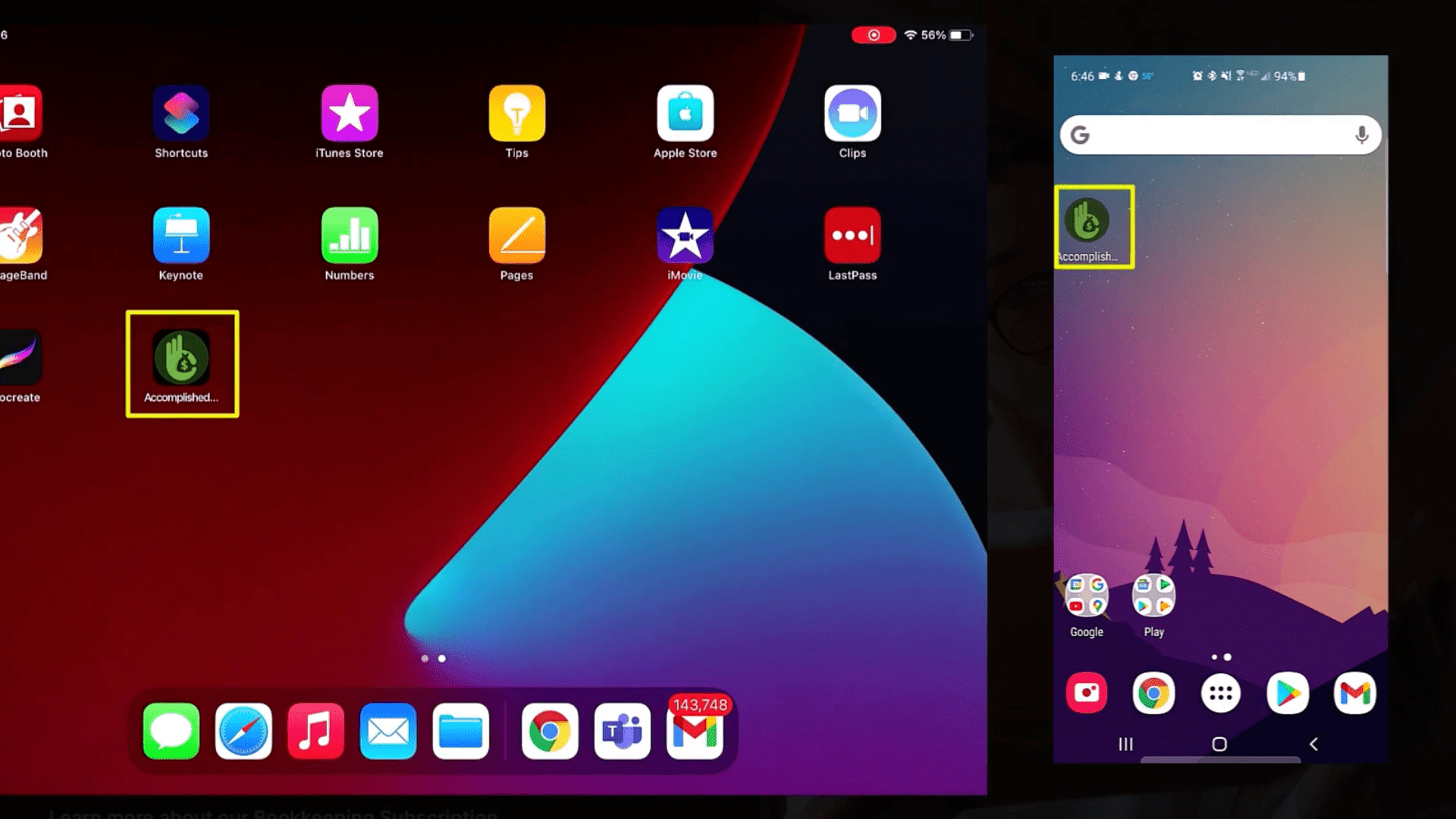The height and width of the screenshot is (819, 1456).
Task: Navigate to second home screen page
Action: [442, 658]
